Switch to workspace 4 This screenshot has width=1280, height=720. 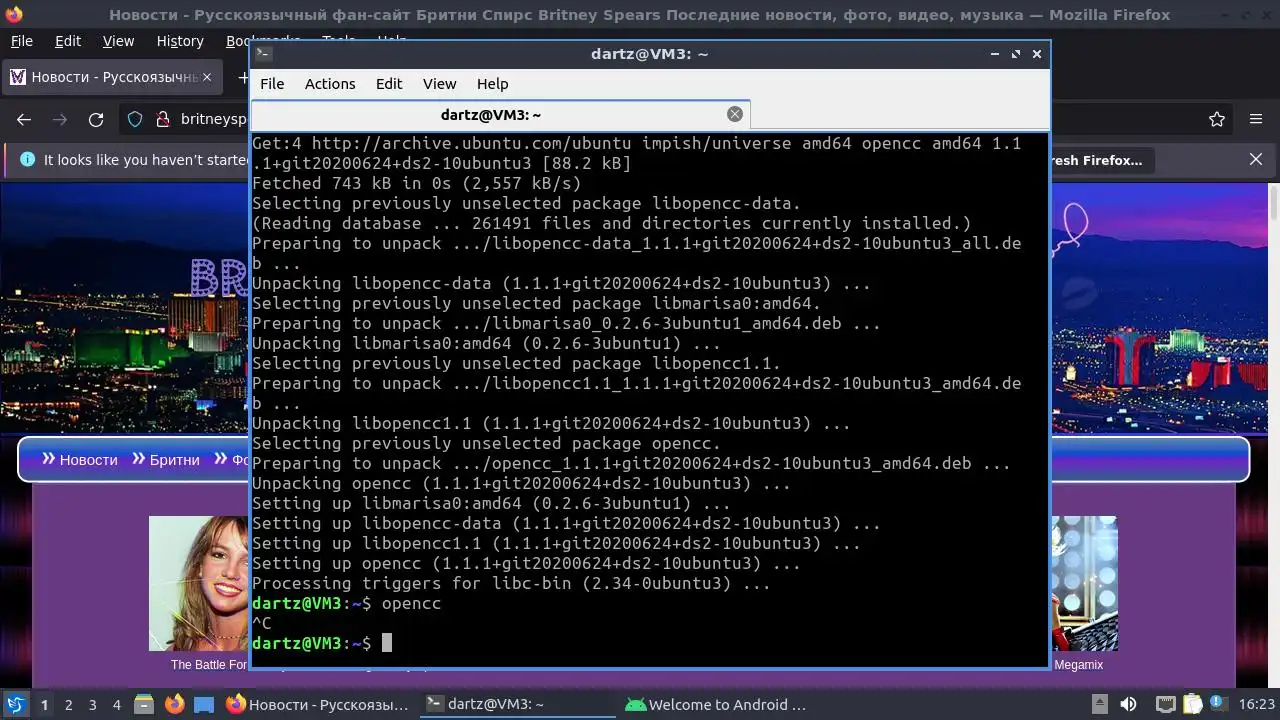[116, 704]
